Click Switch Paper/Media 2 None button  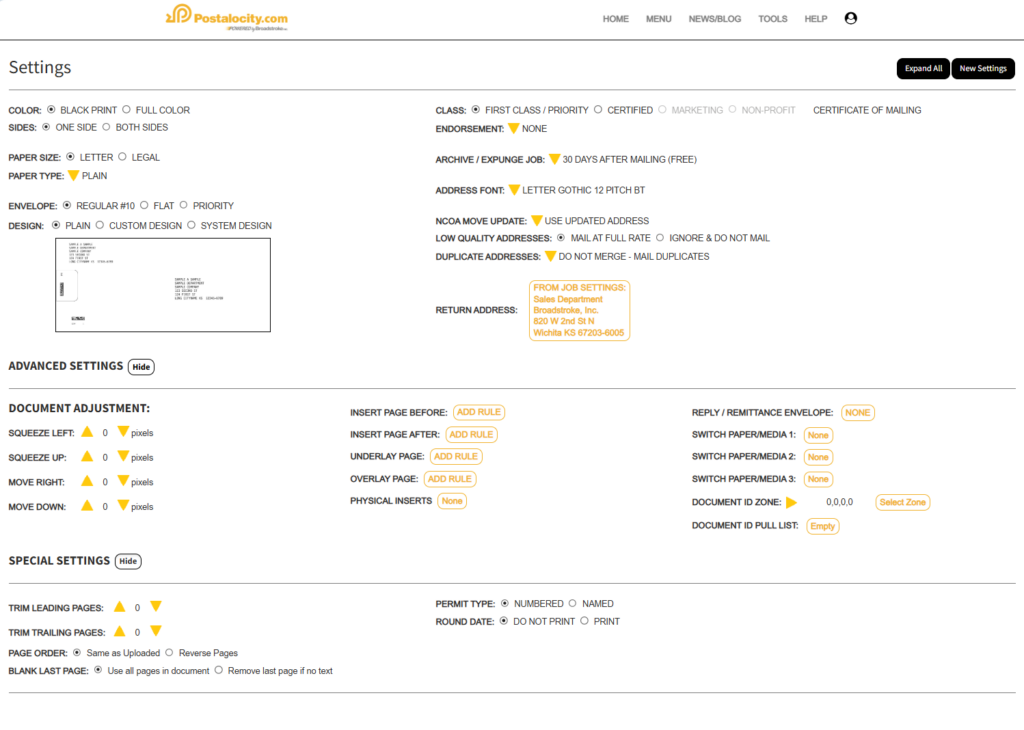[x=818, y=457]
